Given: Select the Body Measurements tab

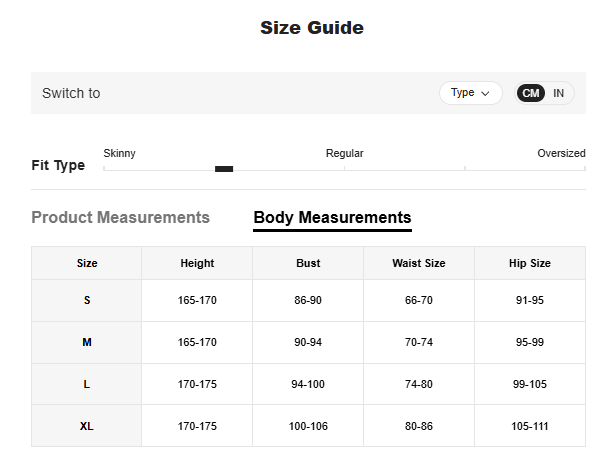Looking at the screenshot, I should [332, 218].
